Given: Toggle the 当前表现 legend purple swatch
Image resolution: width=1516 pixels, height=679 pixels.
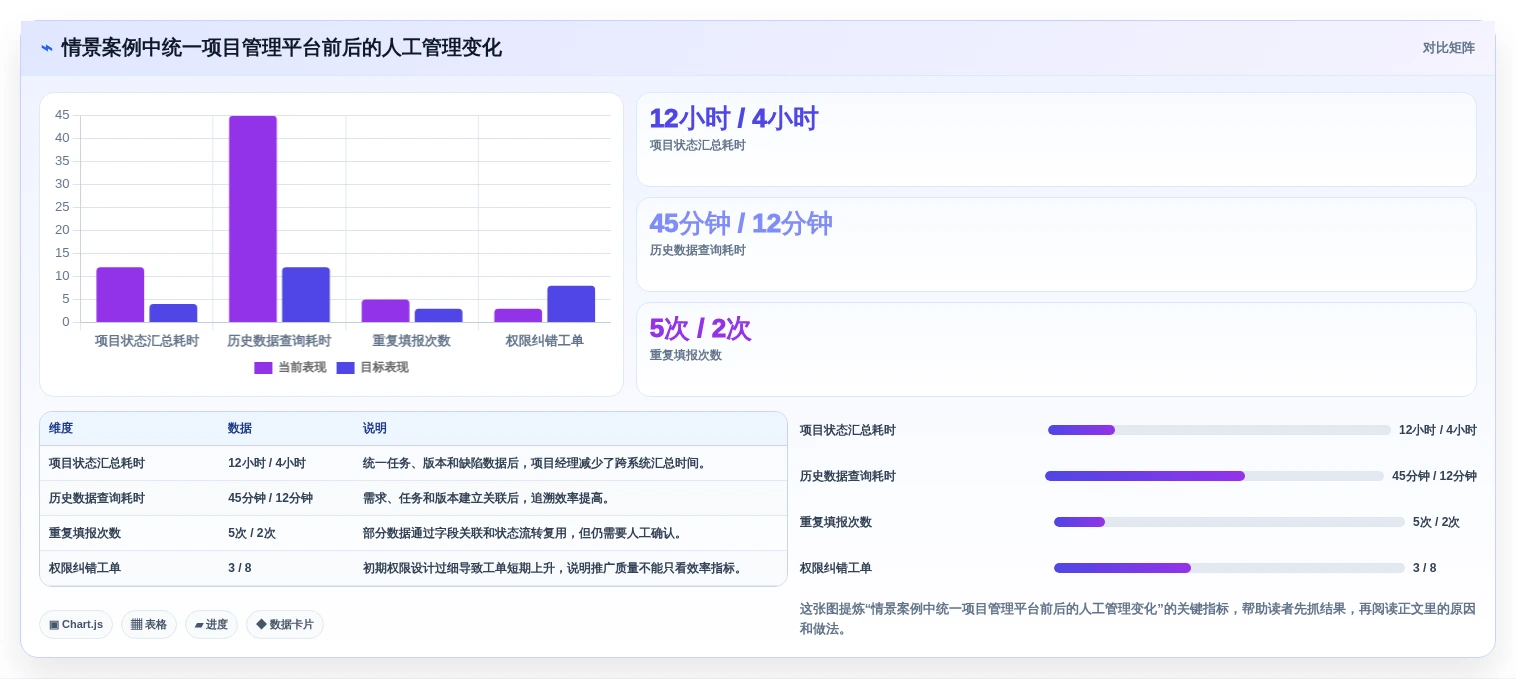Looking at the screenshot, I should (x=263, y=368).
